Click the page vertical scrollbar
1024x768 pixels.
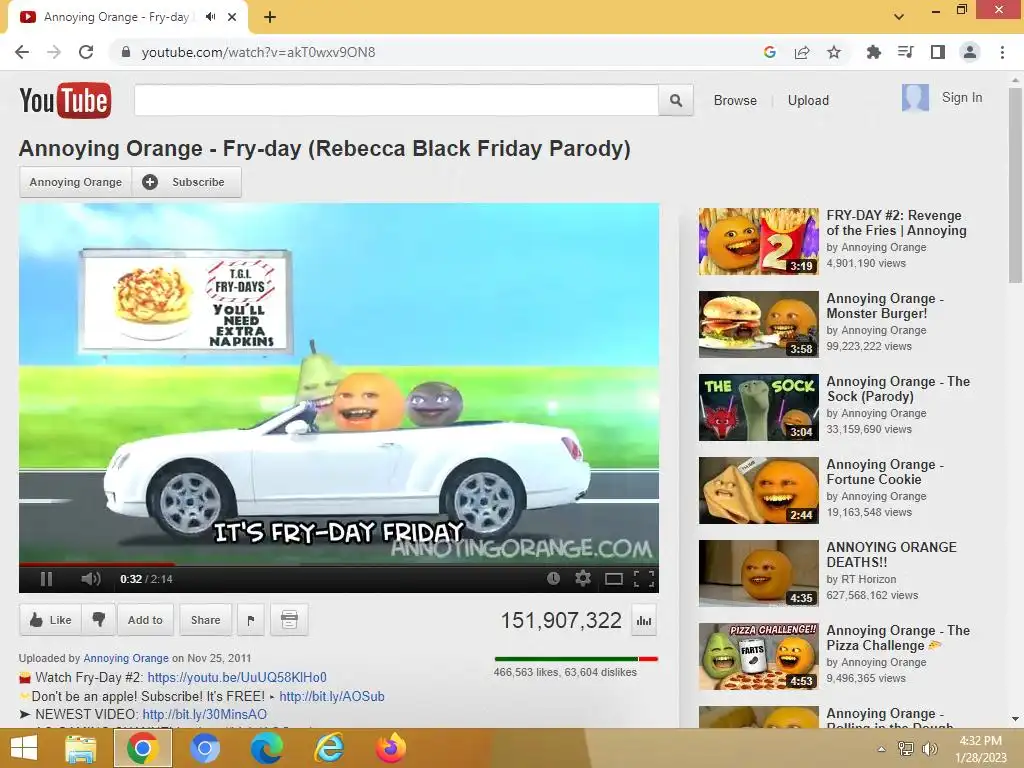1015,185
